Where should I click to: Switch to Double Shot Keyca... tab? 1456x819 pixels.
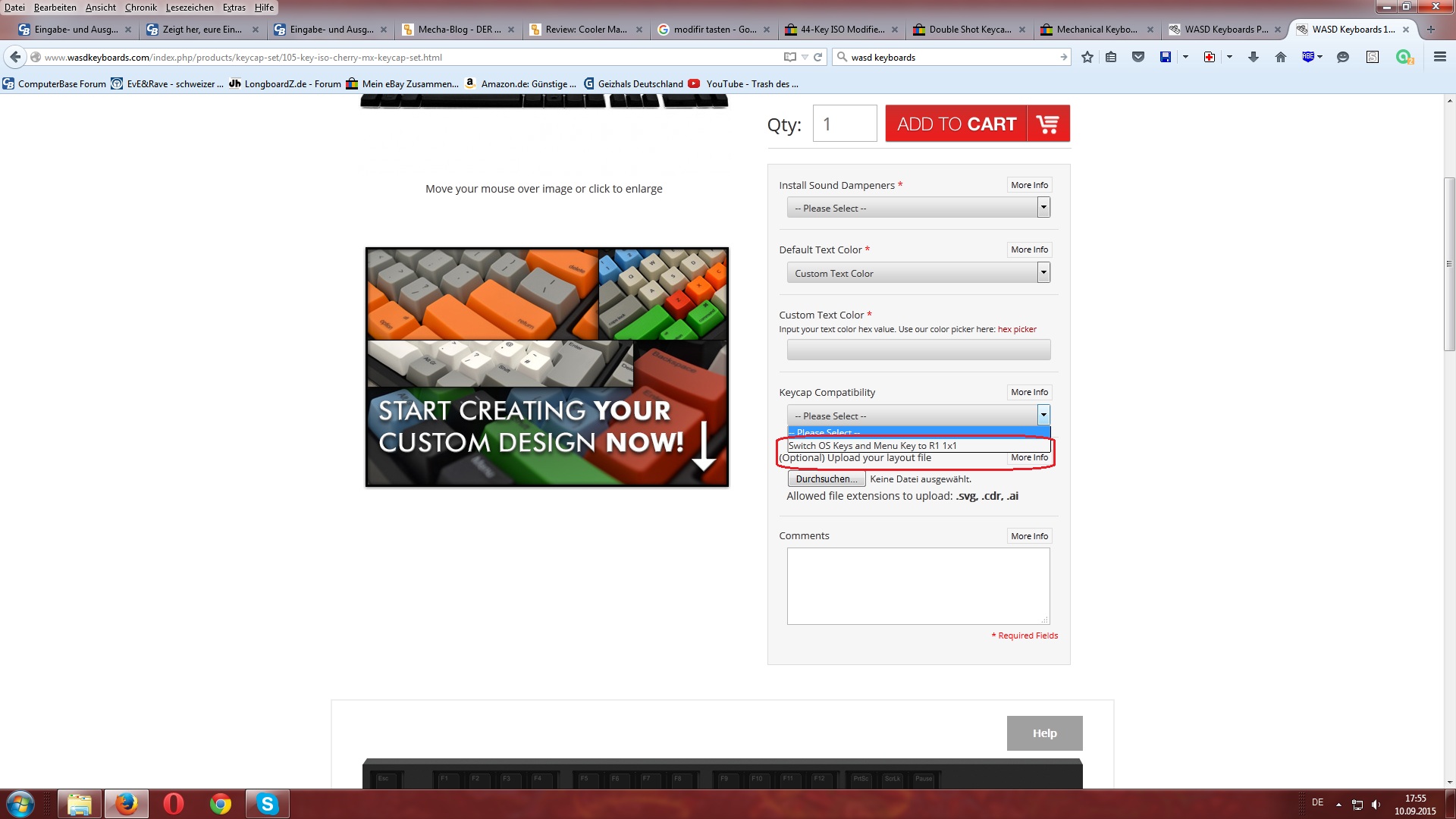tap(968, 30)
